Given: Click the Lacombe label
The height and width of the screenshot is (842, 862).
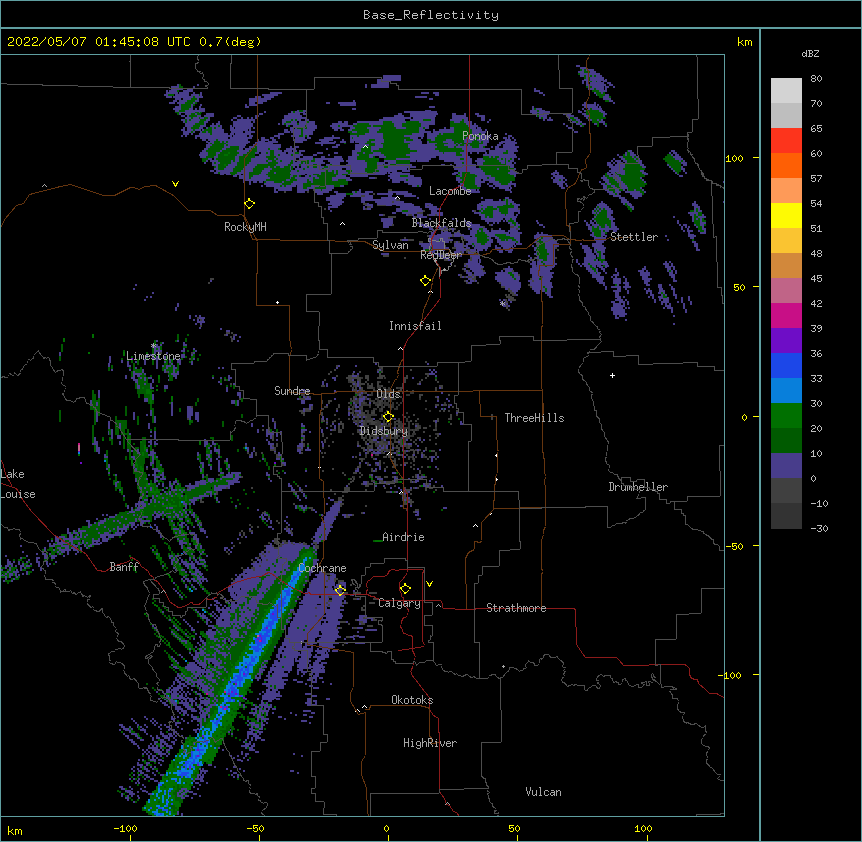Looking at the screenshot, I should point(450,191).
